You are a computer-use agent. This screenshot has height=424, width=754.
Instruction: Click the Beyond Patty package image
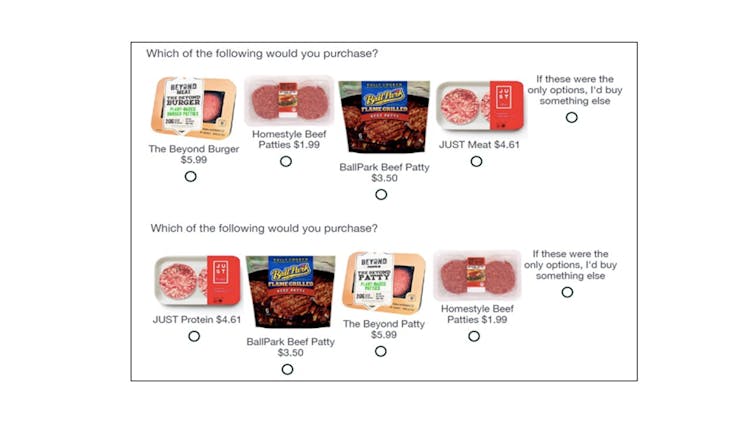pos(384,283)
